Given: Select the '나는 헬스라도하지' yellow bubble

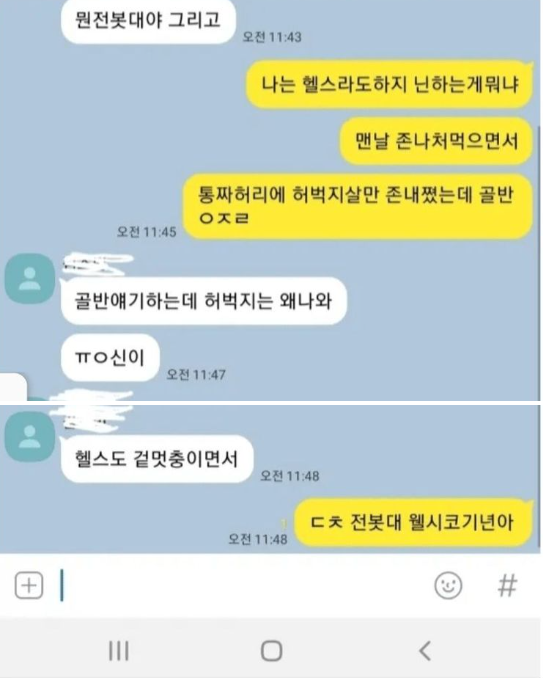Looking at the screenshot, I should point(389,84).
